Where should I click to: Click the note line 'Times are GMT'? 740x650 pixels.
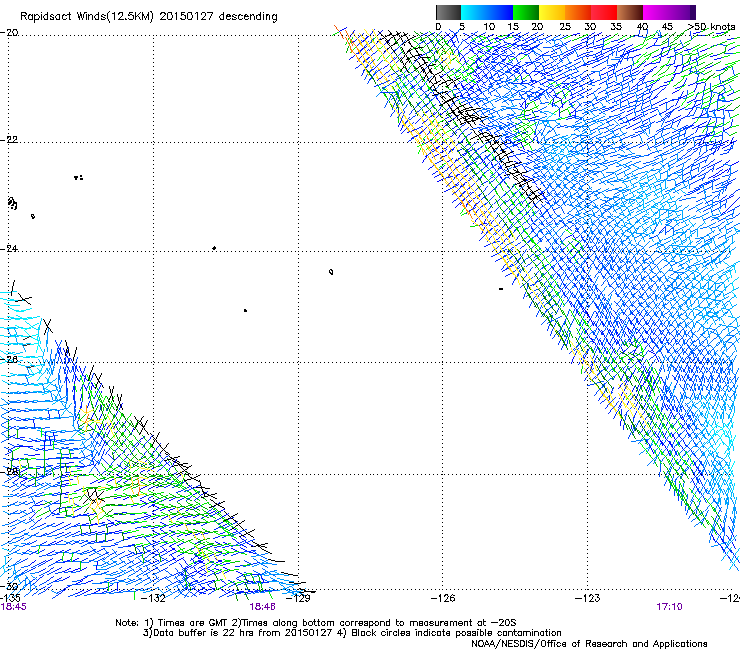[x=193, y=623]
